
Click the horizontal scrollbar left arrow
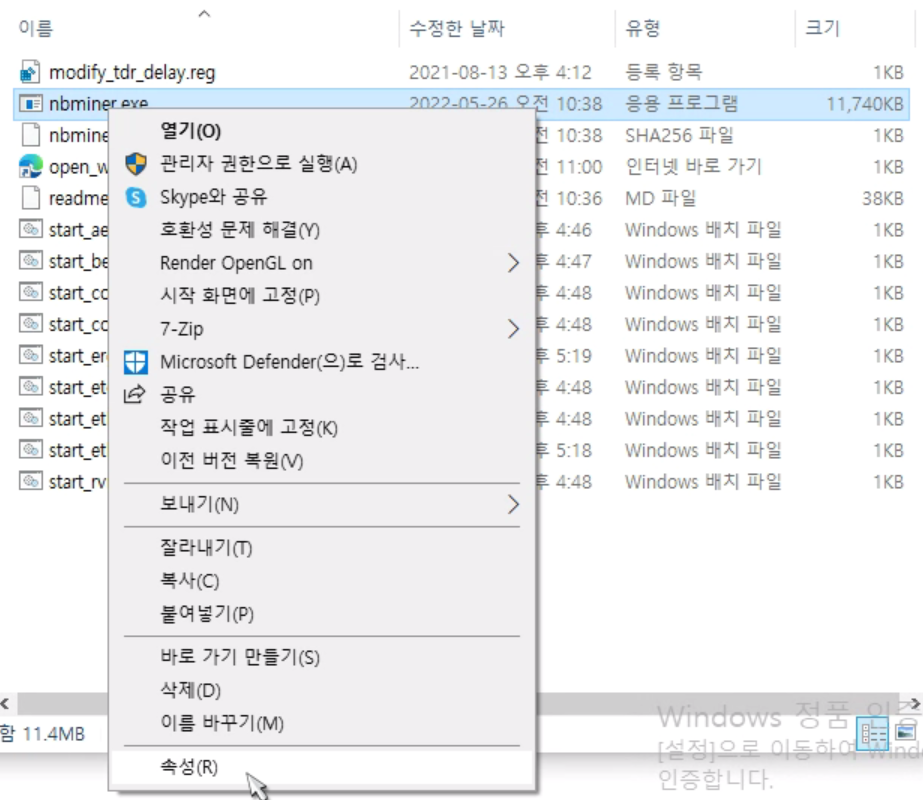point(5,703)
